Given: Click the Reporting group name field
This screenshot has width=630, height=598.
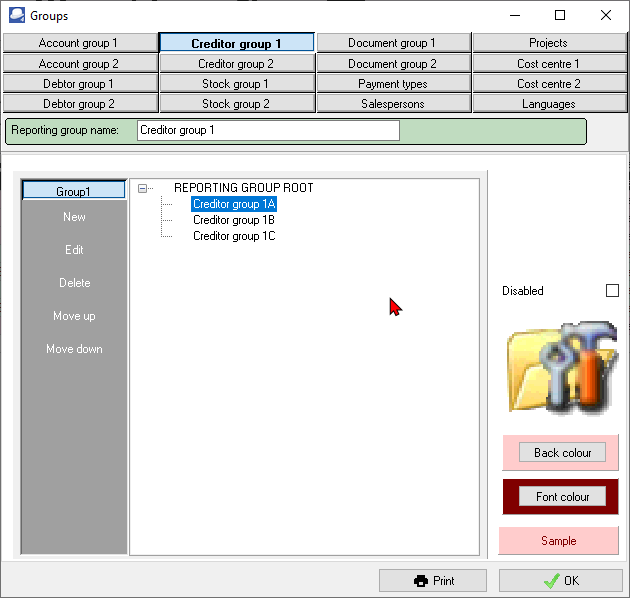Looking at the screenshot, I should tap(268, 130).
